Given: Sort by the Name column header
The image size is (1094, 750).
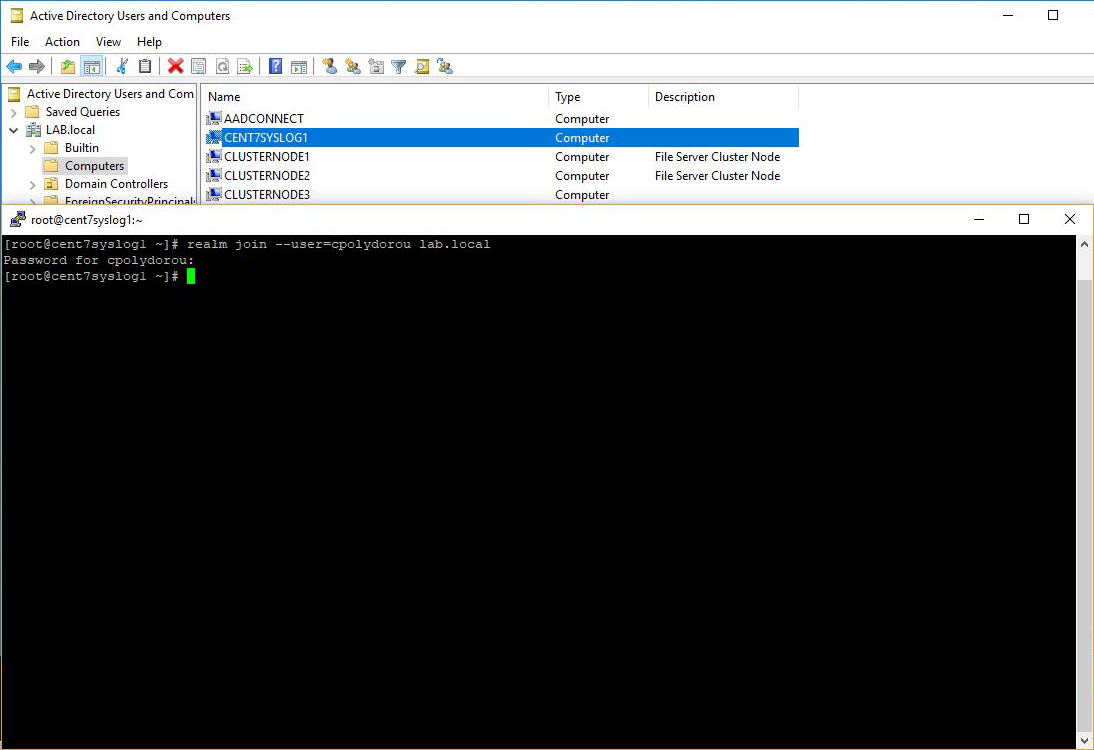Looking at the screenshot, I should pyautogui.click(x=222, y=97).
